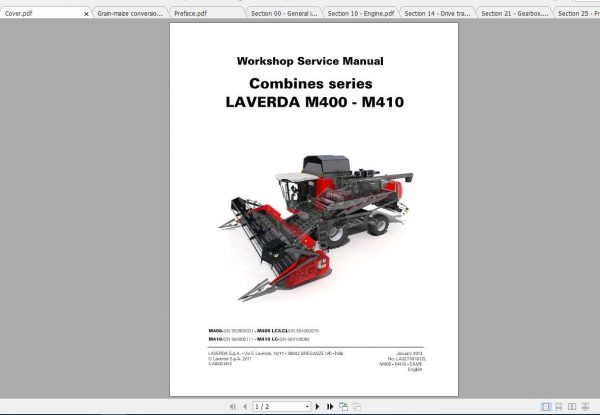Open the page number dropdown arrow

(307, 407)
